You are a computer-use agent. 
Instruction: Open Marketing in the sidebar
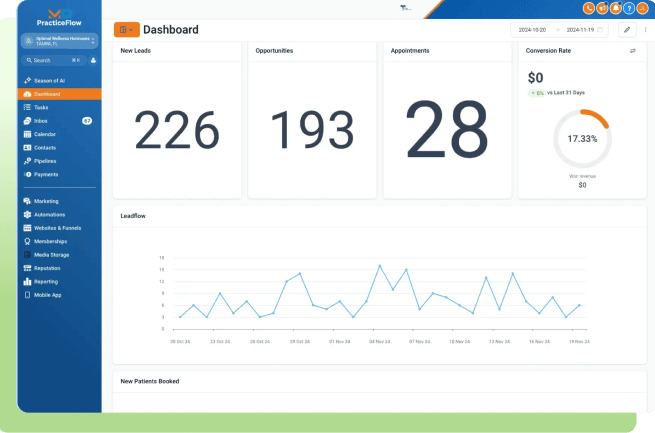59,201
